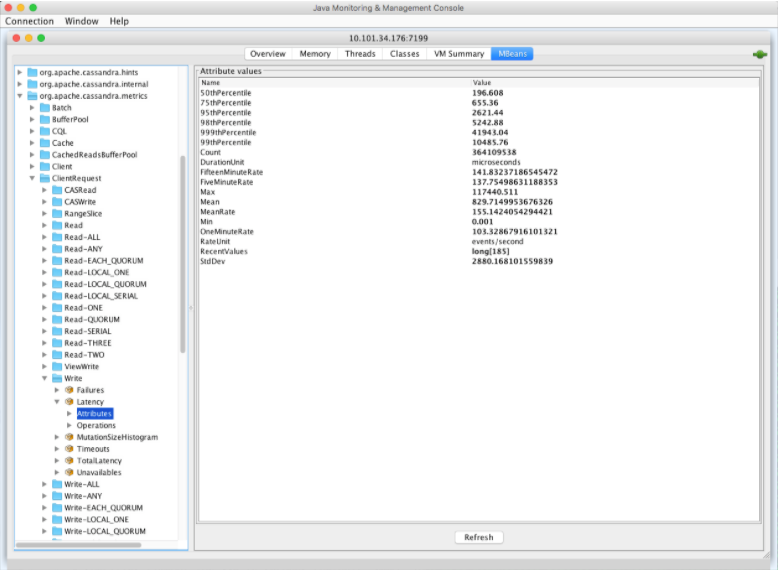Open the Connection menu
Viewport: 778px width, 570px height.
click(x=29, y=21)
